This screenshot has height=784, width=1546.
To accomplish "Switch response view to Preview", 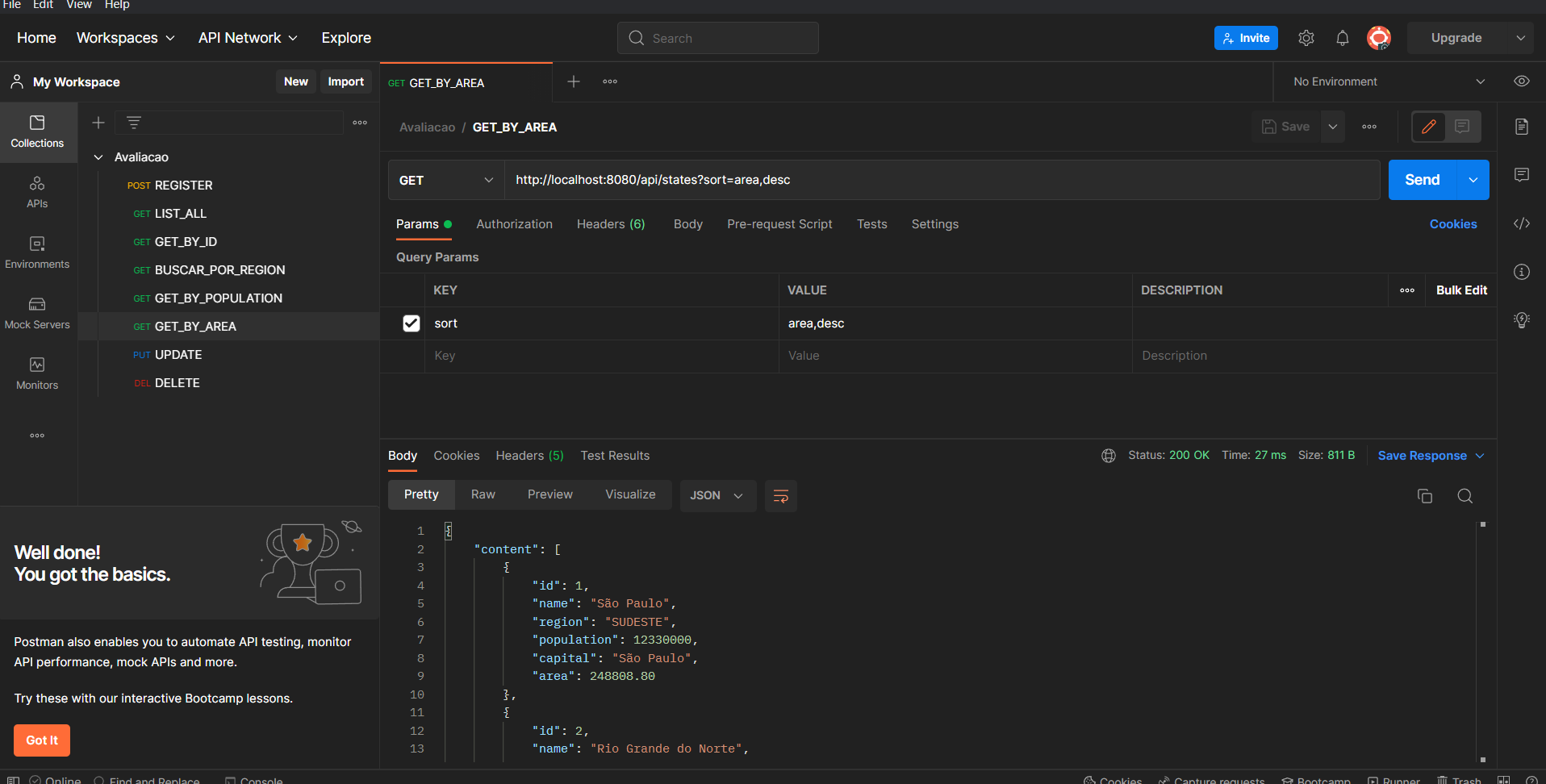I will 550,494.
